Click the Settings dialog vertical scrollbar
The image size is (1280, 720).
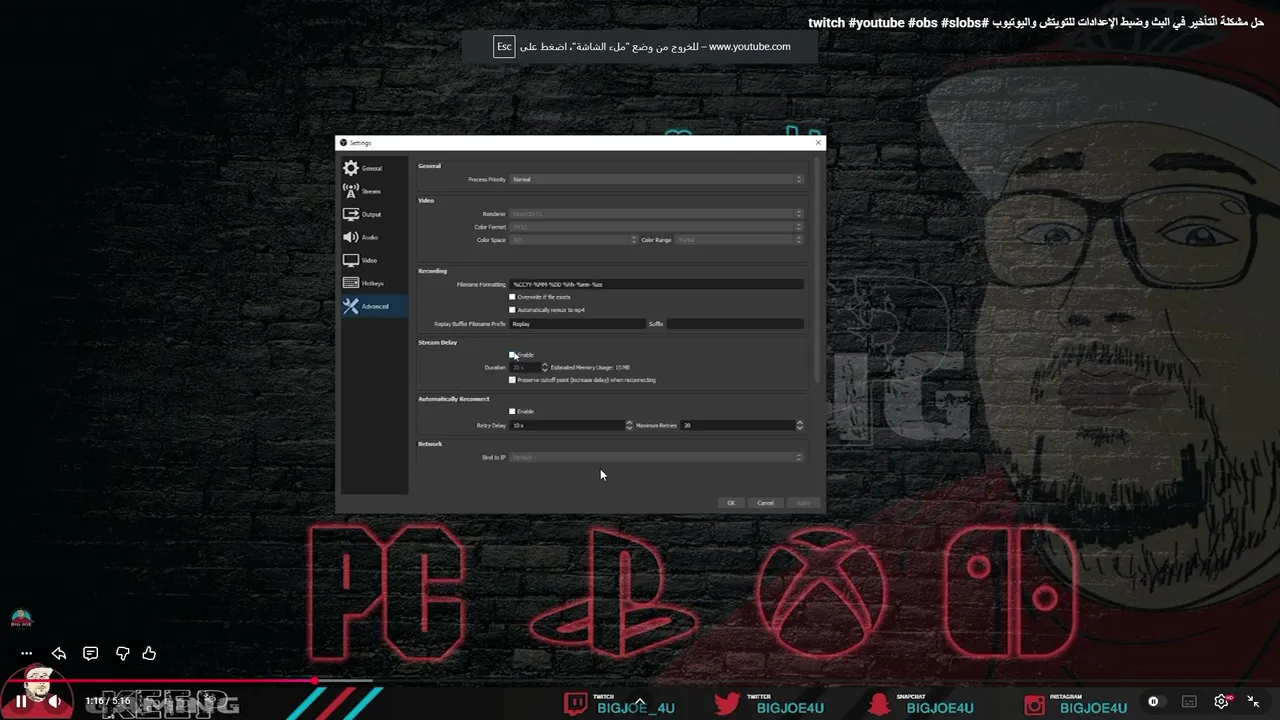tap(817, 270)
